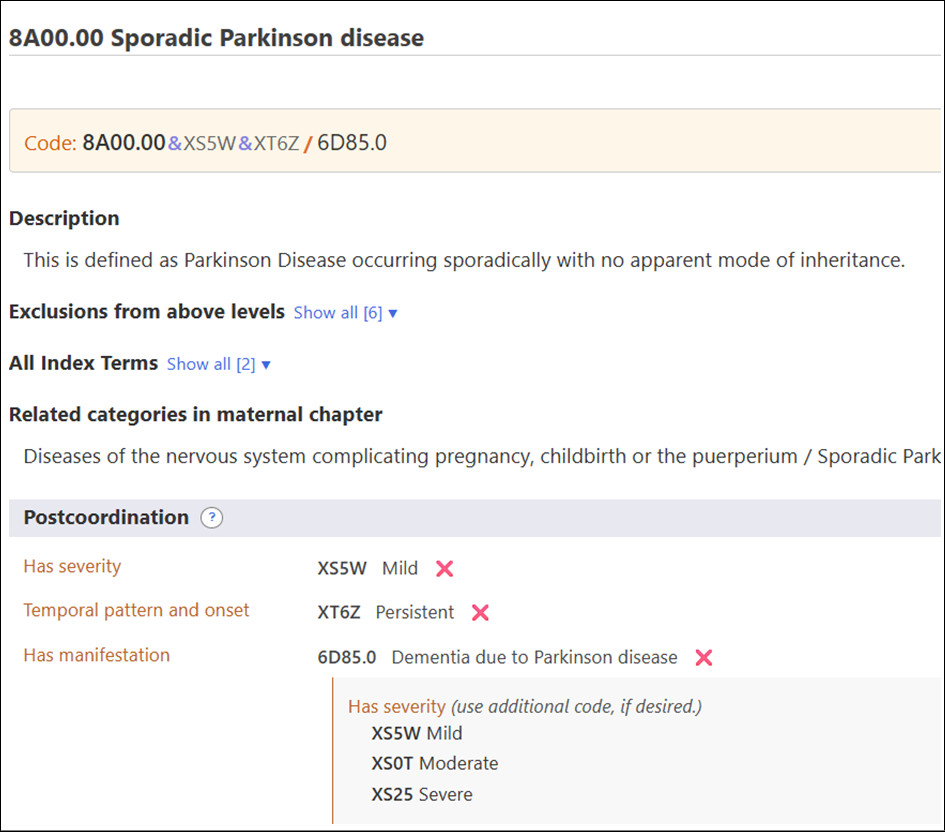Image resolution: width=945 pixels, height=832 pixels.
Task: Click the Temporal pattern and onset label
Action: click(x=135, y=611)
